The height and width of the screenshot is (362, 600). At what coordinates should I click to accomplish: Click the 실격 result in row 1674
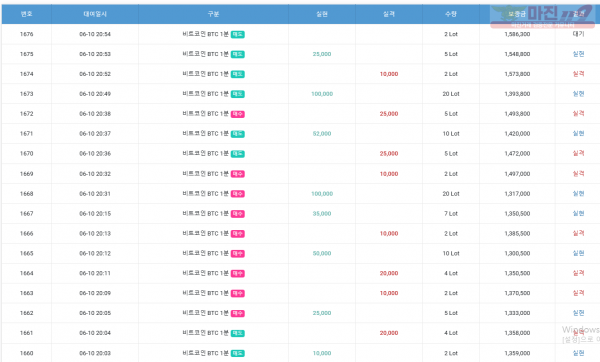578,73
